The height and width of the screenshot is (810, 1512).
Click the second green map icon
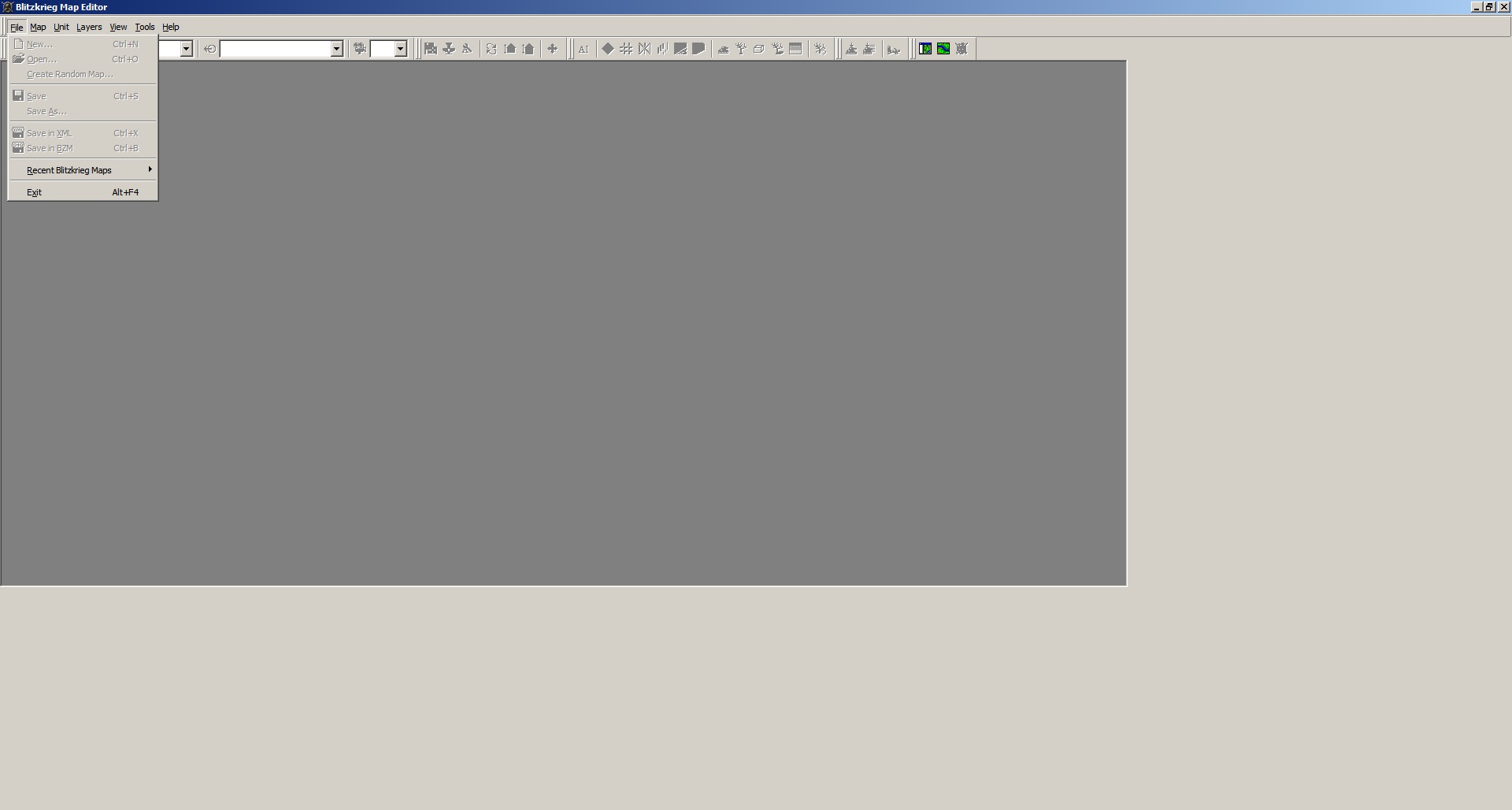tap(943, 49)
